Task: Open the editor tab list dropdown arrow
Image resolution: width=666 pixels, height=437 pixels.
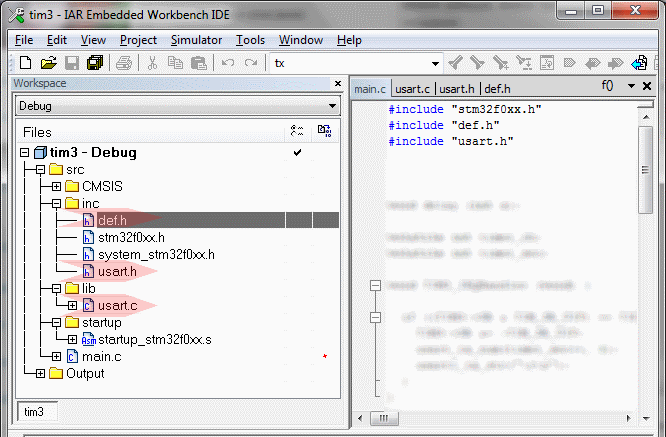Action: pos(631,86)
